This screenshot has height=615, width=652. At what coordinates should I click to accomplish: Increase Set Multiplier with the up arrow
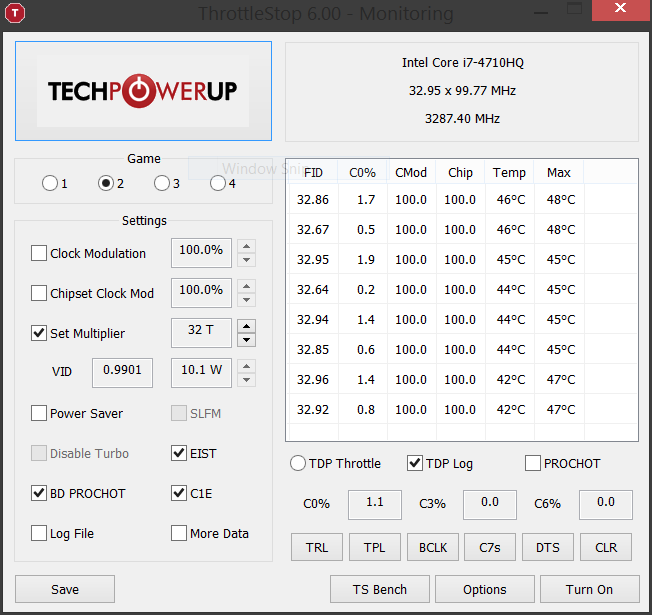247,326
